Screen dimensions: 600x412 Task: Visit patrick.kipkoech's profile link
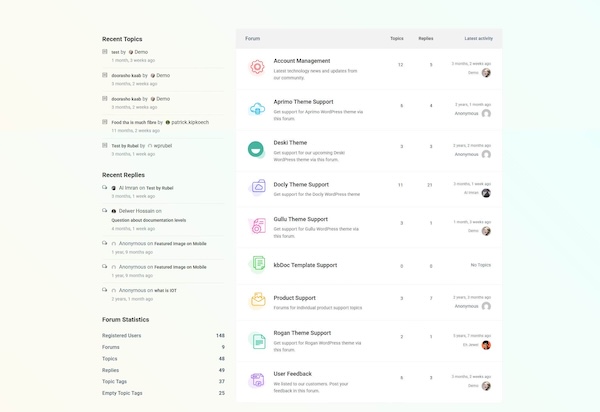coord(190,122)
